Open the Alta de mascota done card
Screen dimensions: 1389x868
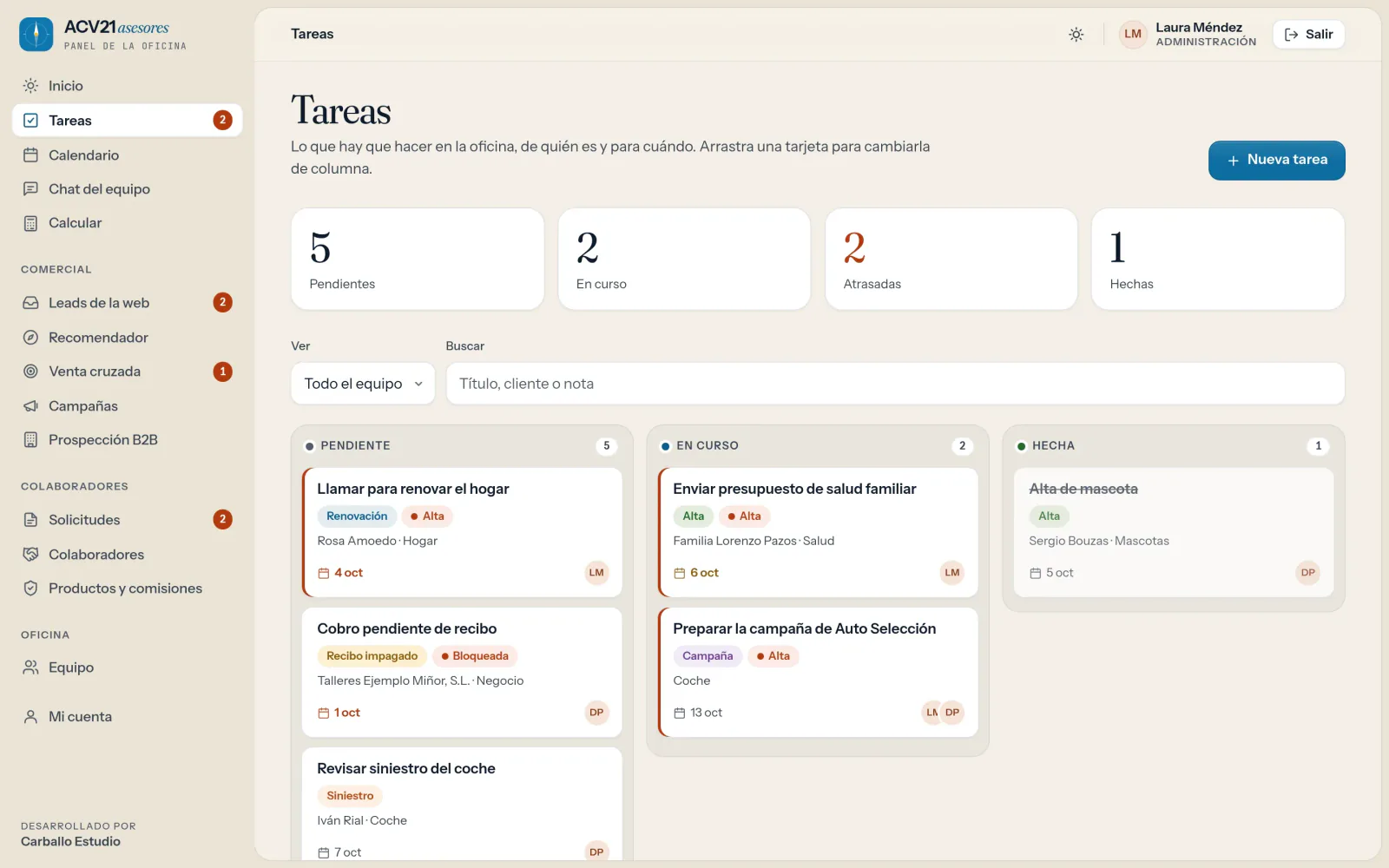(1174, 532)
